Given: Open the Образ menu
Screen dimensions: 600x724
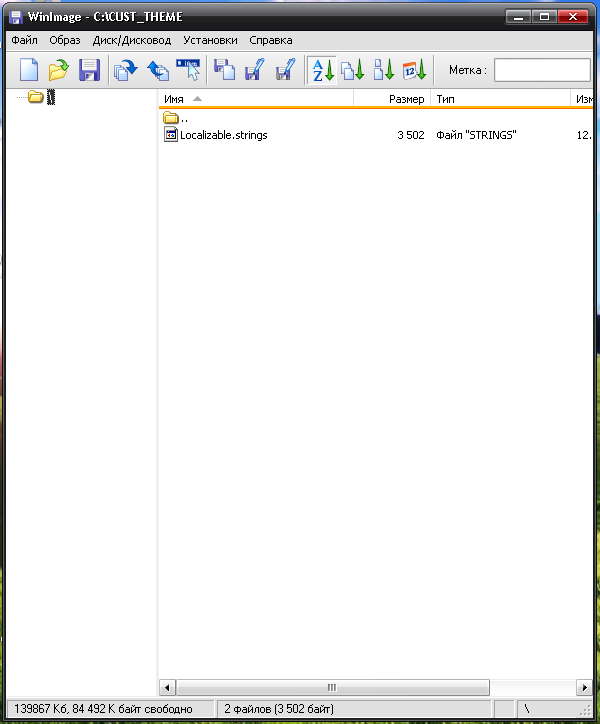Looking at the screenshot, I should [x=65, y=40].
